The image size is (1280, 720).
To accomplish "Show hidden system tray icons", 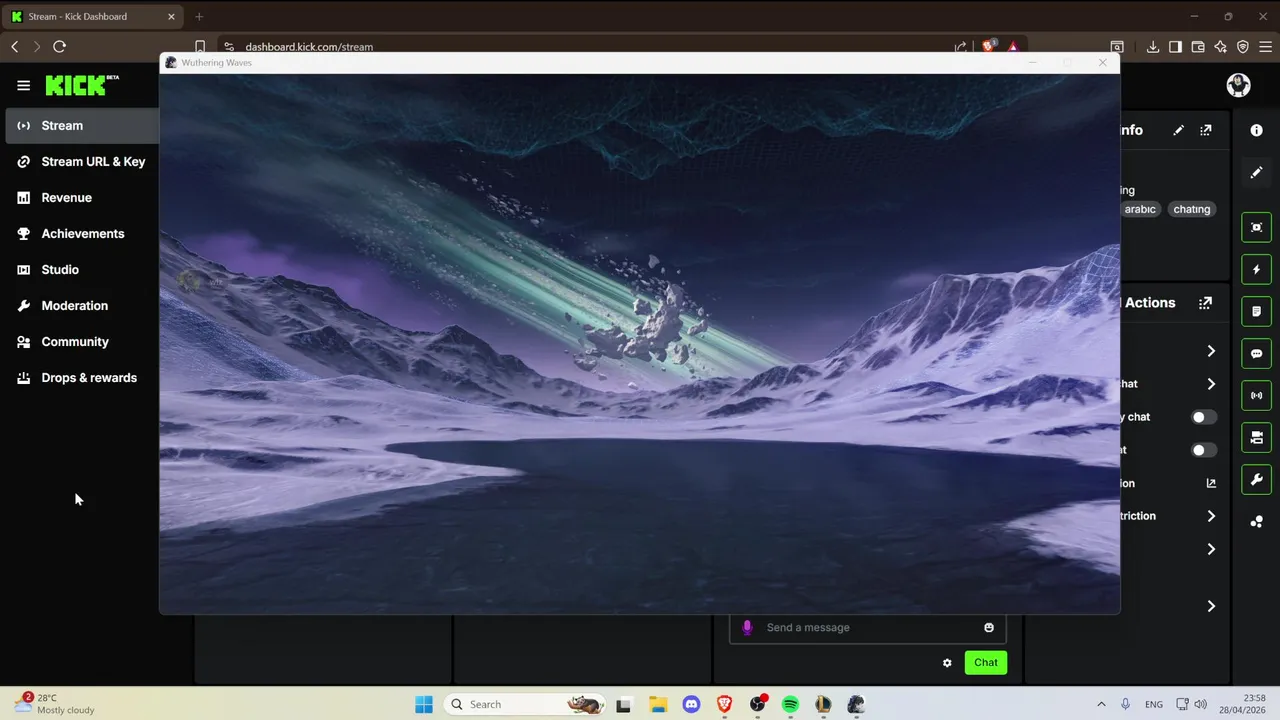I will [1101, 704].
